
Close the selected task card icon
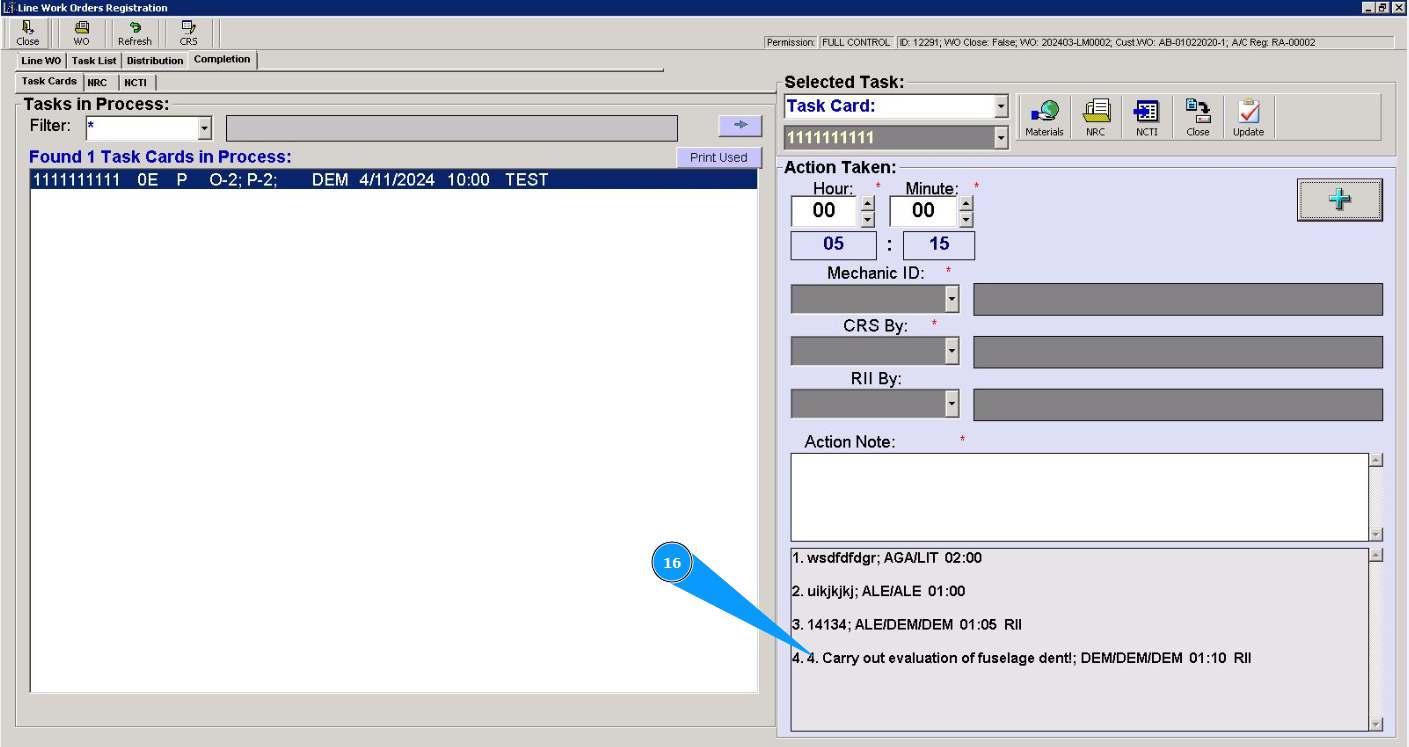click(1197, 117)
